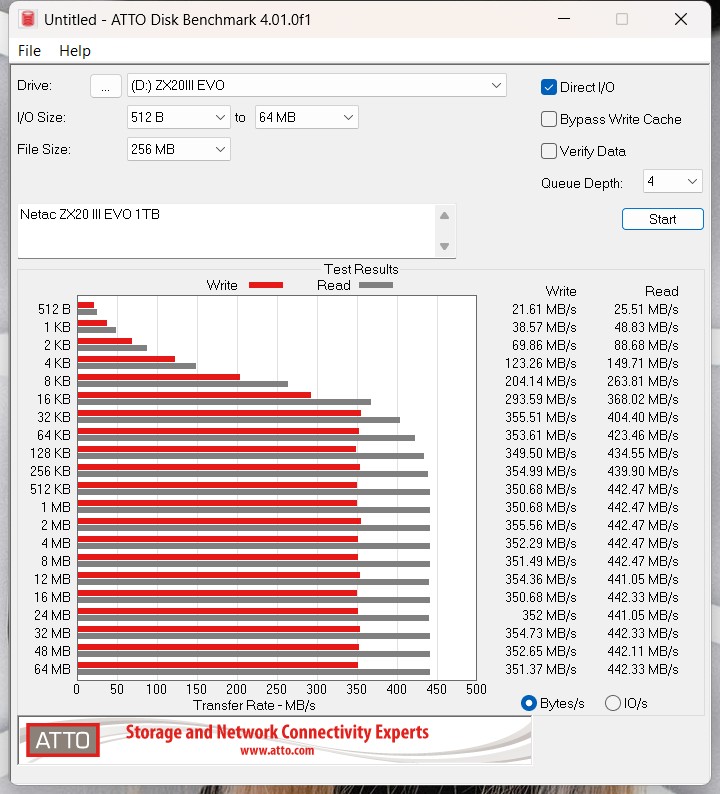This screenshot has height=794, width=720.
Task: Close the ATTO Disk Benchmark window
Action: click(x=681, y=19)
